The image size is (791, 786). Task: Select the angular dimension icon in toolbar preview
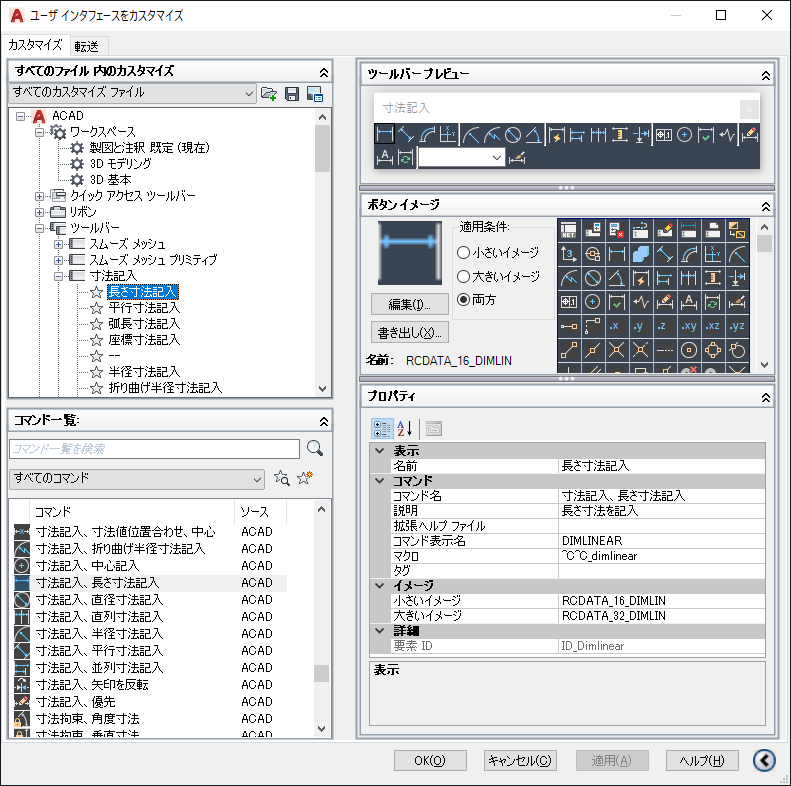click(x=534, y=135)
